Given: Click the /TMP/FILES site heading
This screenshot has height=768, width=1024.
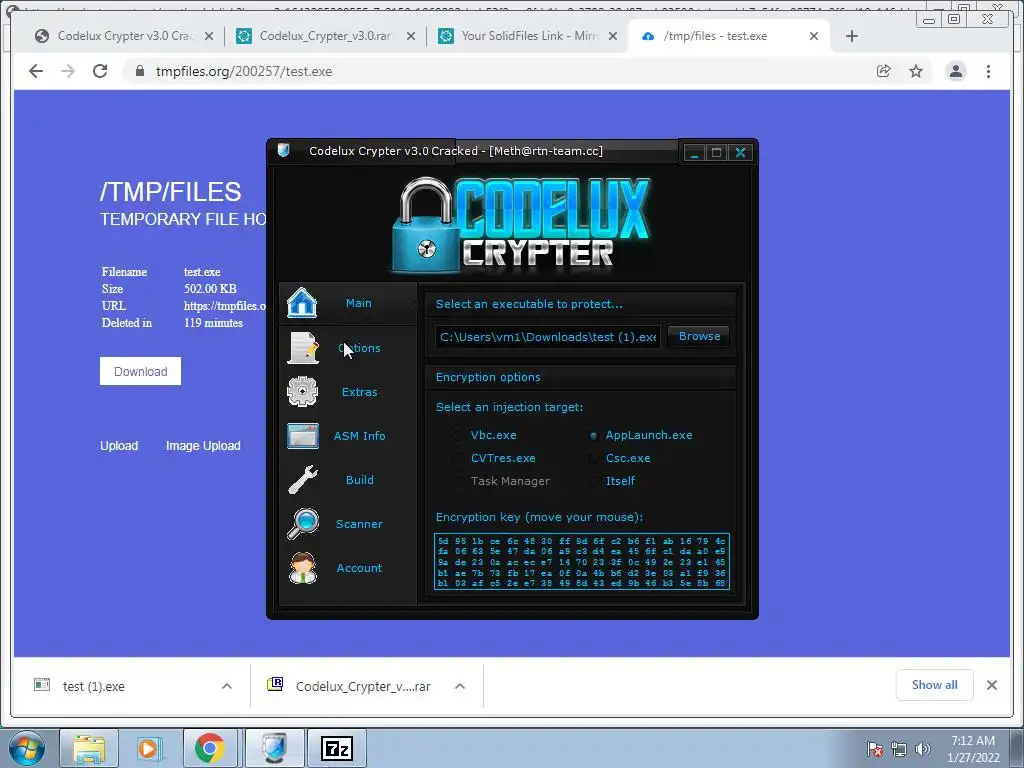Looking at the screenshot, I should [x=170, y=192].
